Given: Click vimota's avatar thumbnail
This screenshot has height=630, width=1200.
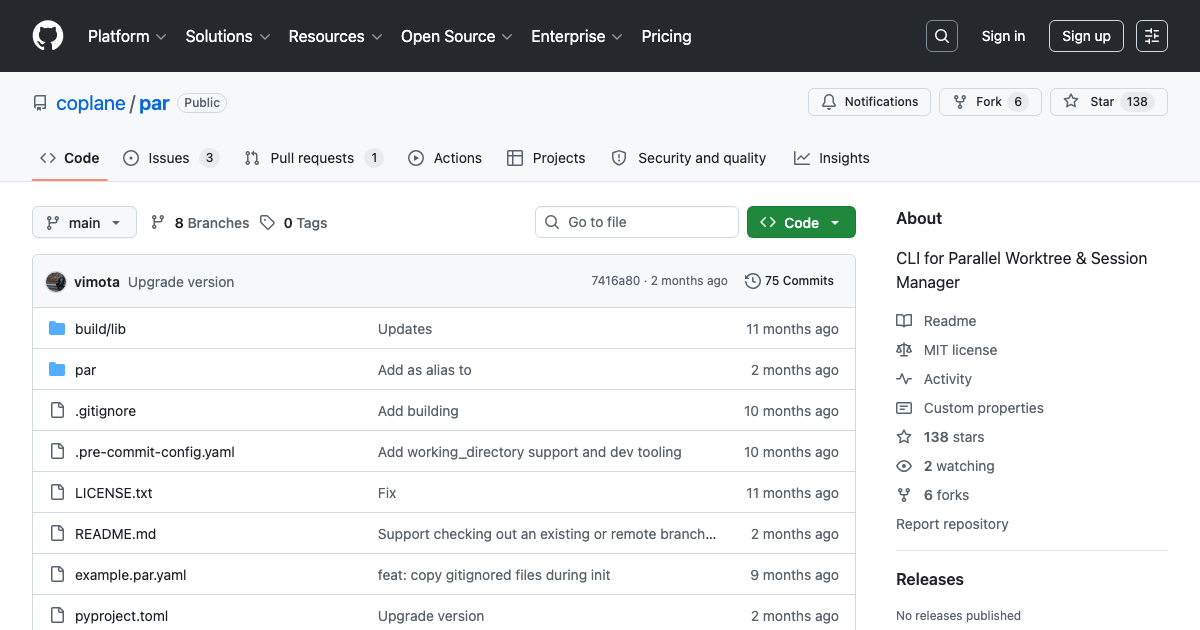Looking at the screenshot, I should click(x=56, y=282).
